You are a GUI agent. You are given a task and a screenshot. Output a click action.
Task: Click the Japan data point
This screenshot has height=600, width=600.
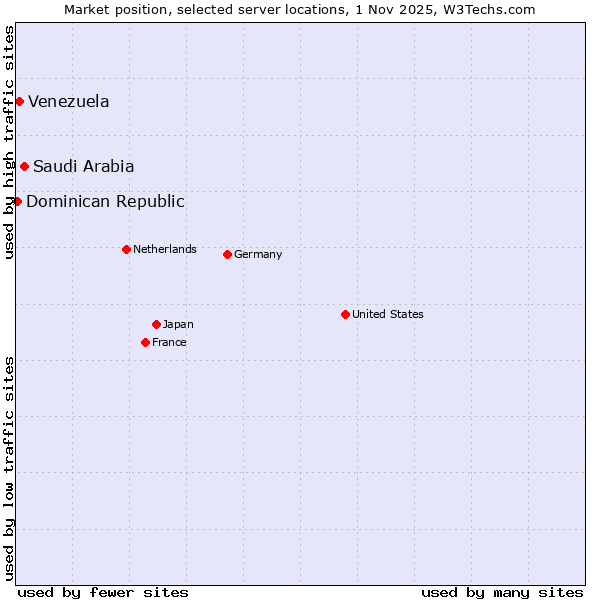[156, 324]
